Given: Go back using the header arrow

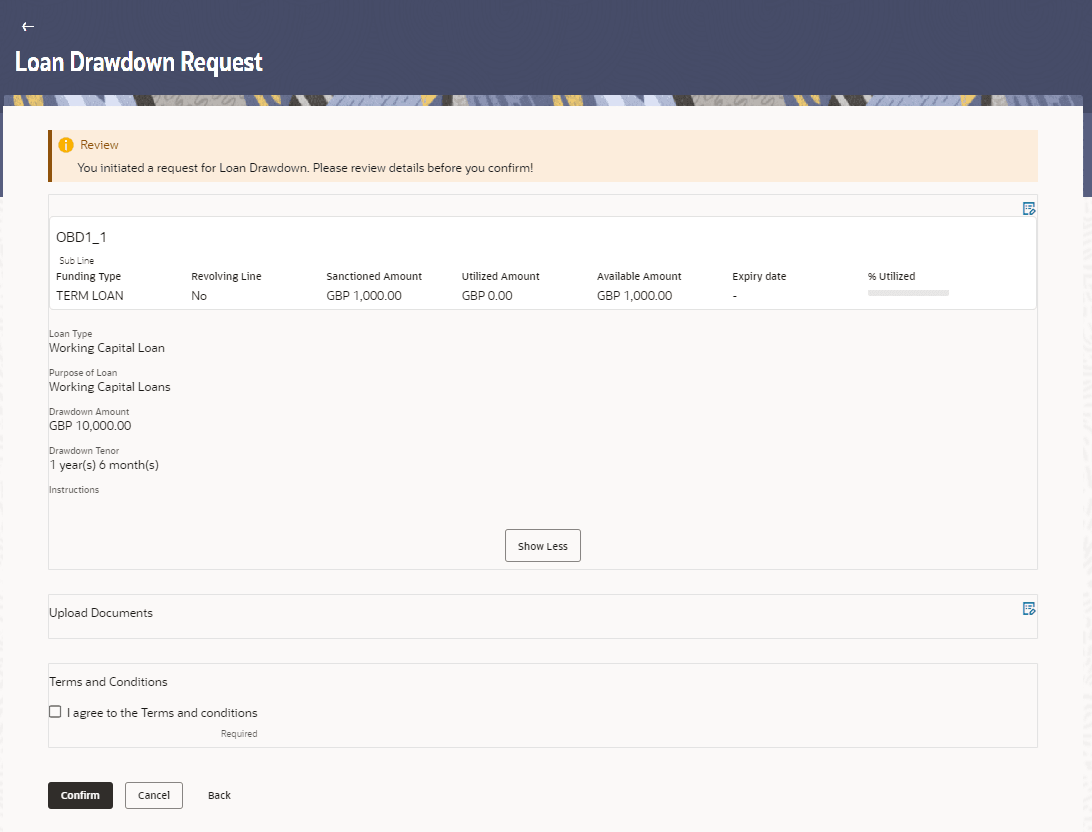Looking at the screenshot, I should click(28, 26).
